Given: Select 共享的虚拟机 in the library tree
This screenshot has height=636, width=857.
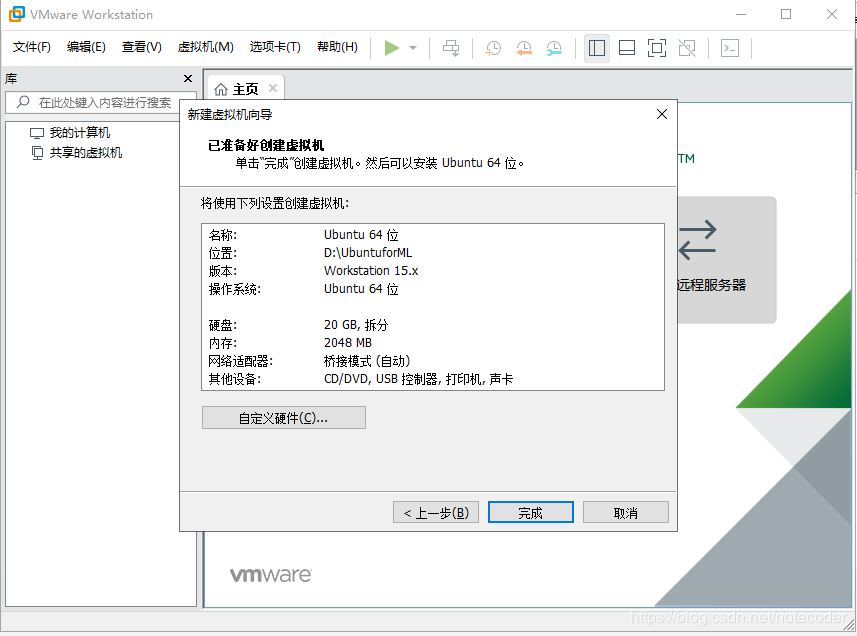Looking at the screenshot, I should pos(85,152).
